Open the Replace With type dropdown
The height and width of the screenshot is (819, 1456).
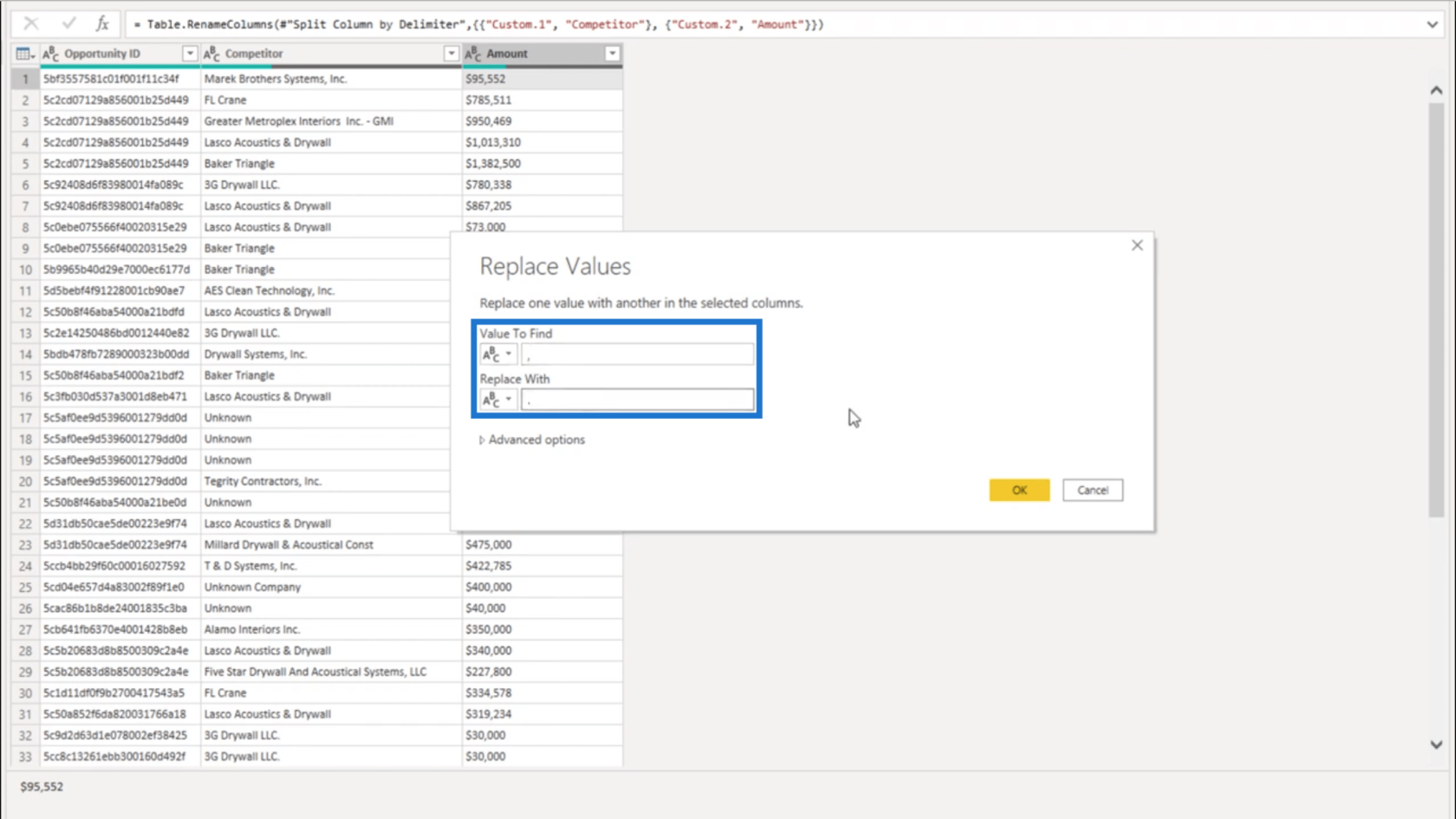tap(497, 400)
